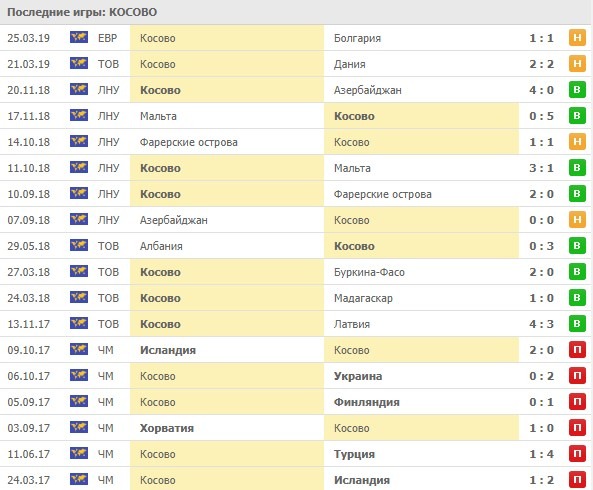This screenshot has width=593, height=490.
Task: Click the flag icon in the 24.03.17 row
Action: pyautogui.click(x=79, y=479)
